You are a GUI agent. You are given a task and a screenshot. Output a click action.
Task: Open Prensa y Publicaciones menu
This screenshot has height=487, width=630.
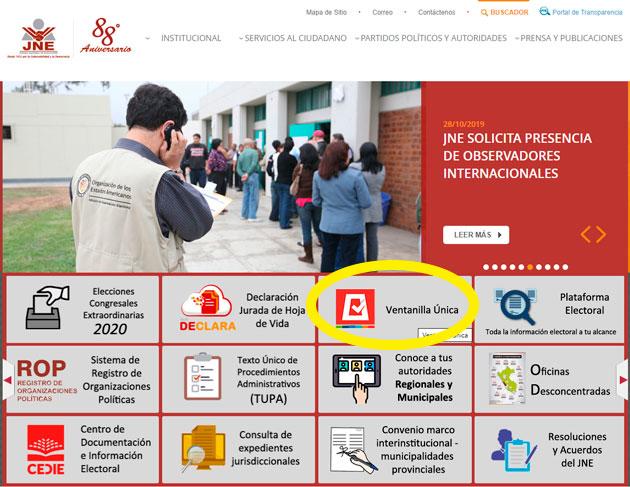[571, 38]
